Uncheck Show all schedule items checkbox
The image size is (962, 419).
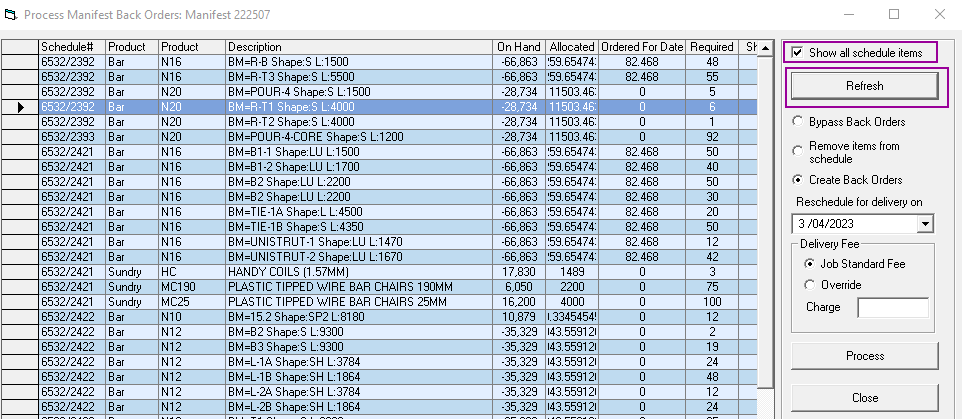tap(797, 53)
